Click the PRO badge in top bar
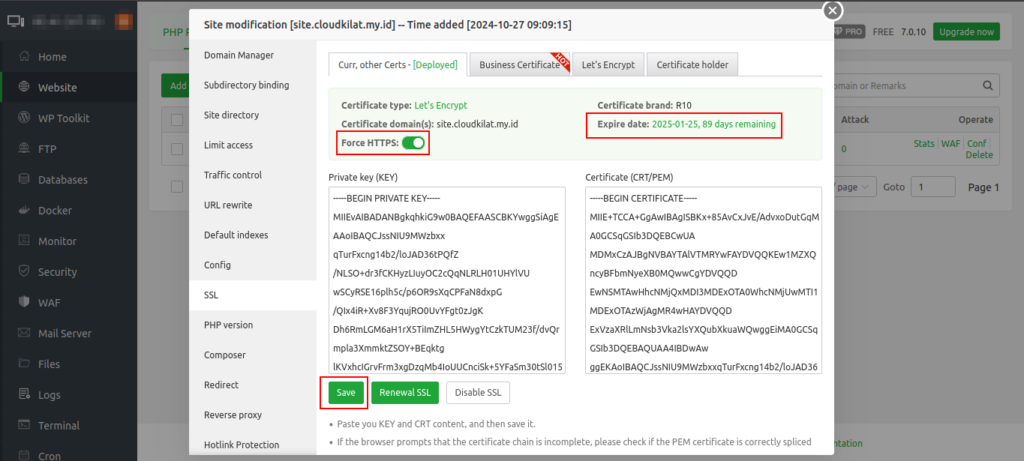Screen dimensions: 1024x461 848,31
